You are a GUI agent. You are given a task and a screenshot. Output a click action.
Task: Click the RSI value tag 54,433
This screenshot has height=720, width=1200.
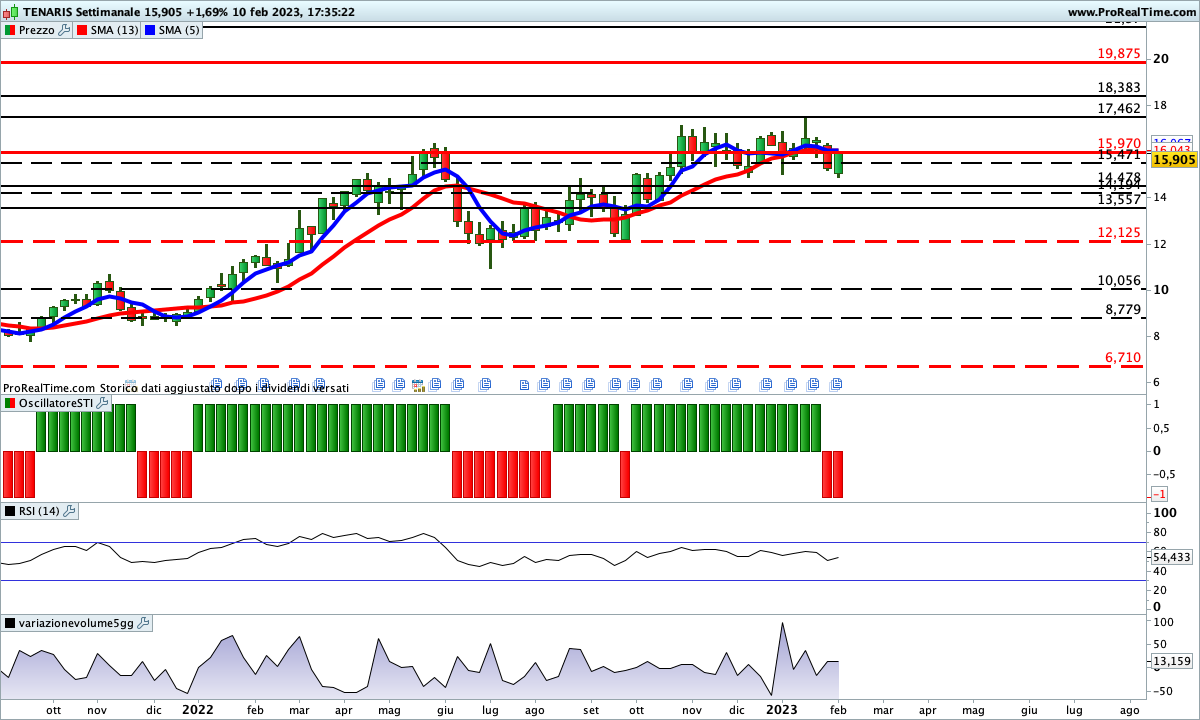click(1171, 557)
